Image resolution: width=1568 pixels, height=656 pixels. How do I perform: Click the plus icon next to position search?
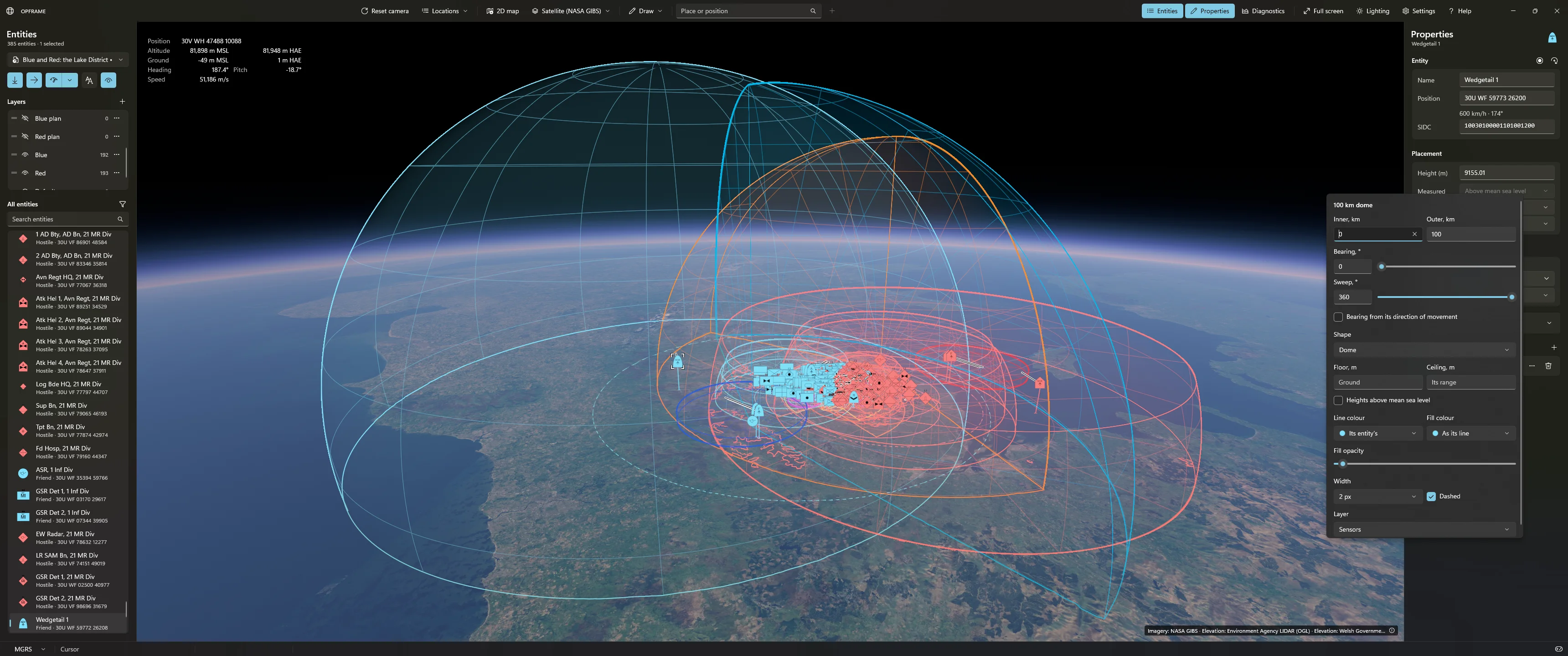point(832,11)
